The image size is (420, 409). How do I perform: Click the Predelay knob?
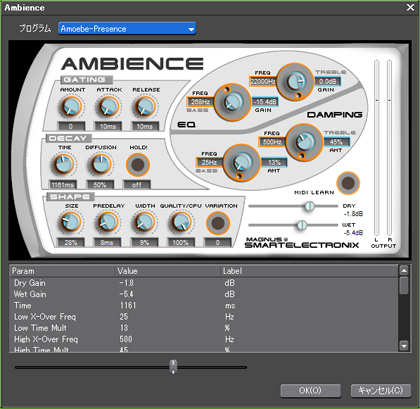coord(108,222)
